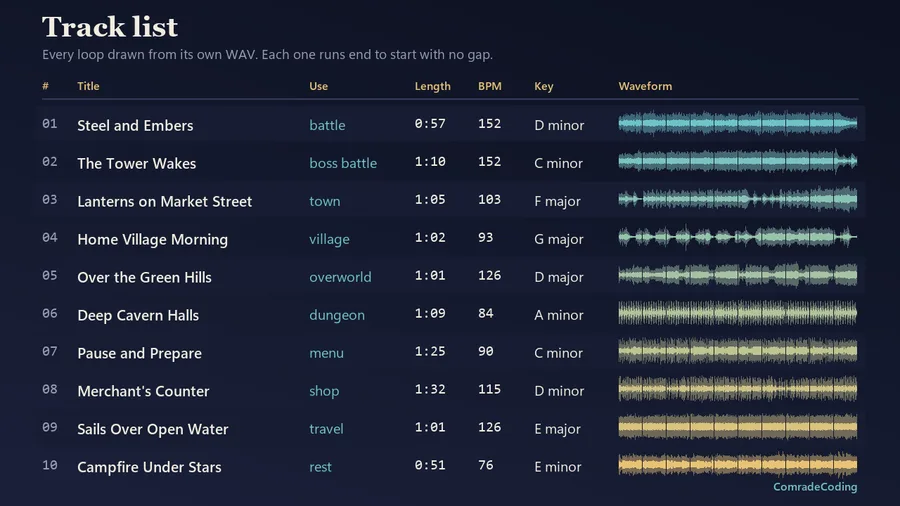Click Lanterns on Market Street waveform
The image size is (900, 506).
click(x=738, y=199)
